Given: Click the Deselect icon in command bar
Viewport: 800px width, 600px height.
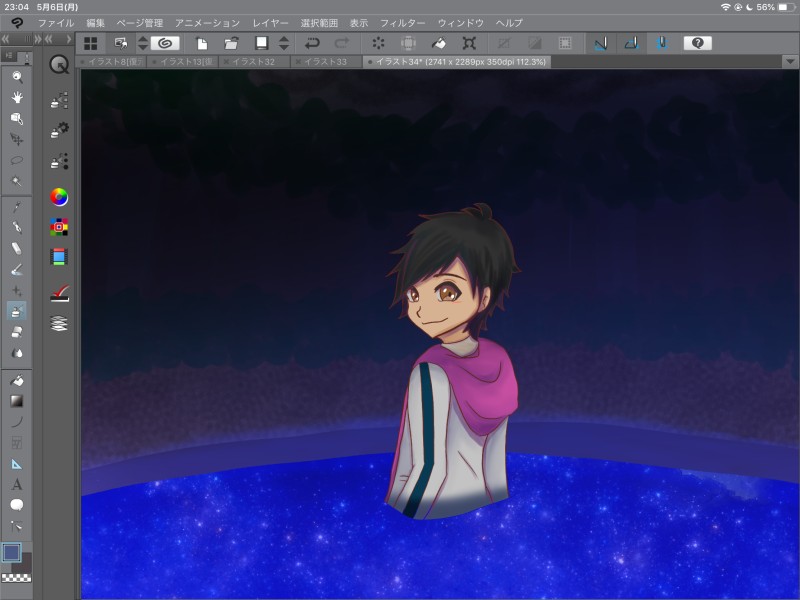Looking at the screenshot, I should click(504, 43).
